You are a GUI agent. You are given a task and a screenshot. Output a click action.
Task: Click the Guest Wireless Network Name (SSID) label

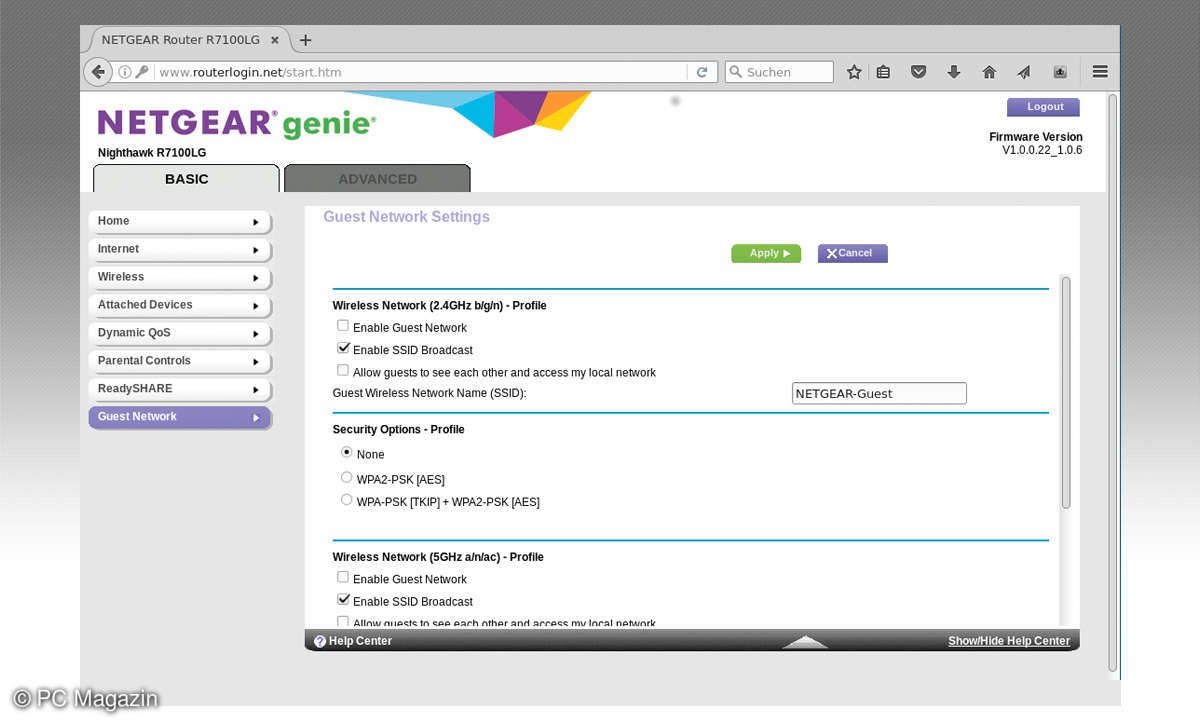tap(429, 393)
